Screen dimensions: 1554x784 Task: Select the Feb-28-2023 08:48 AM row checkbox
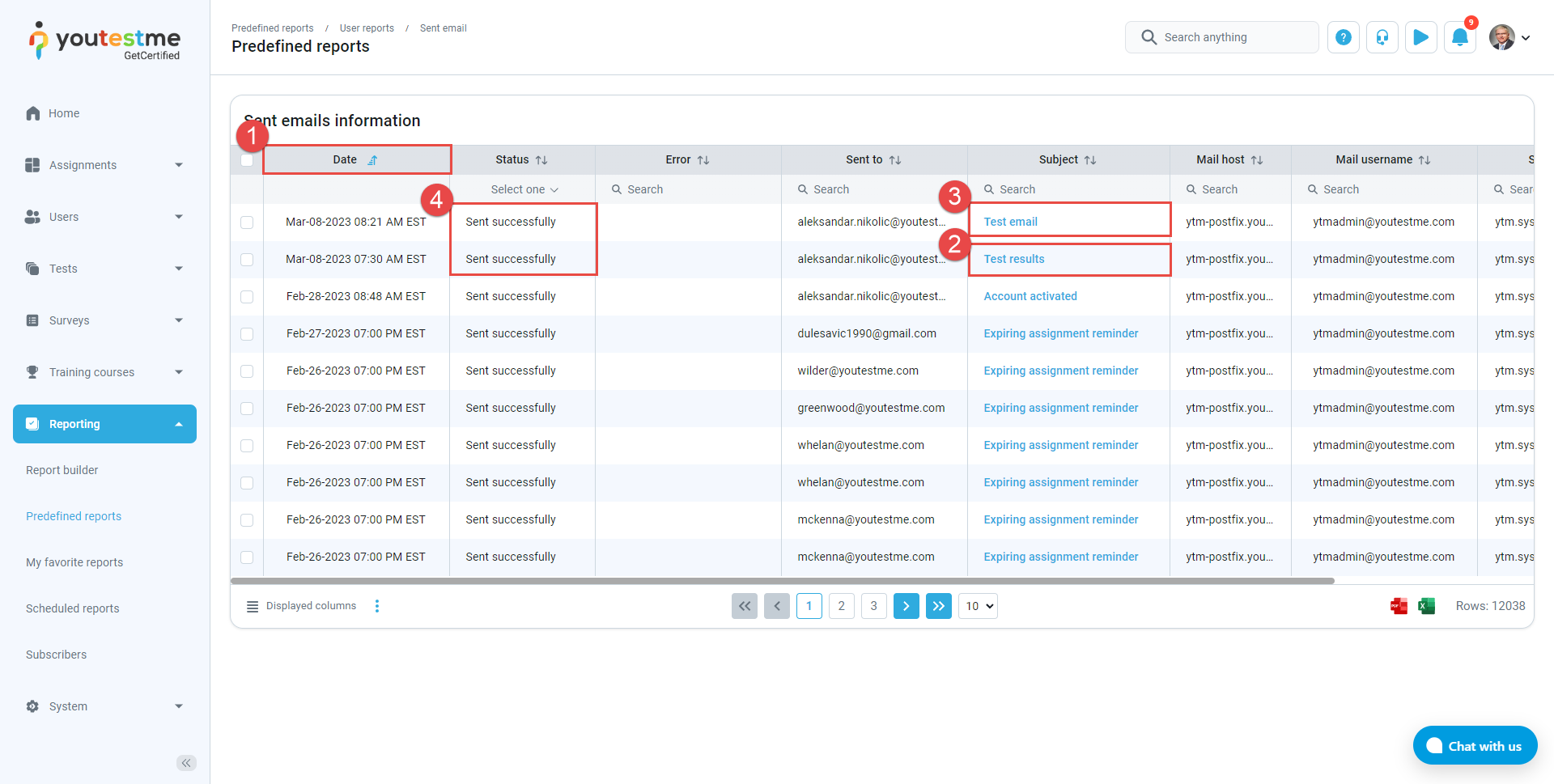click(247, 297)
